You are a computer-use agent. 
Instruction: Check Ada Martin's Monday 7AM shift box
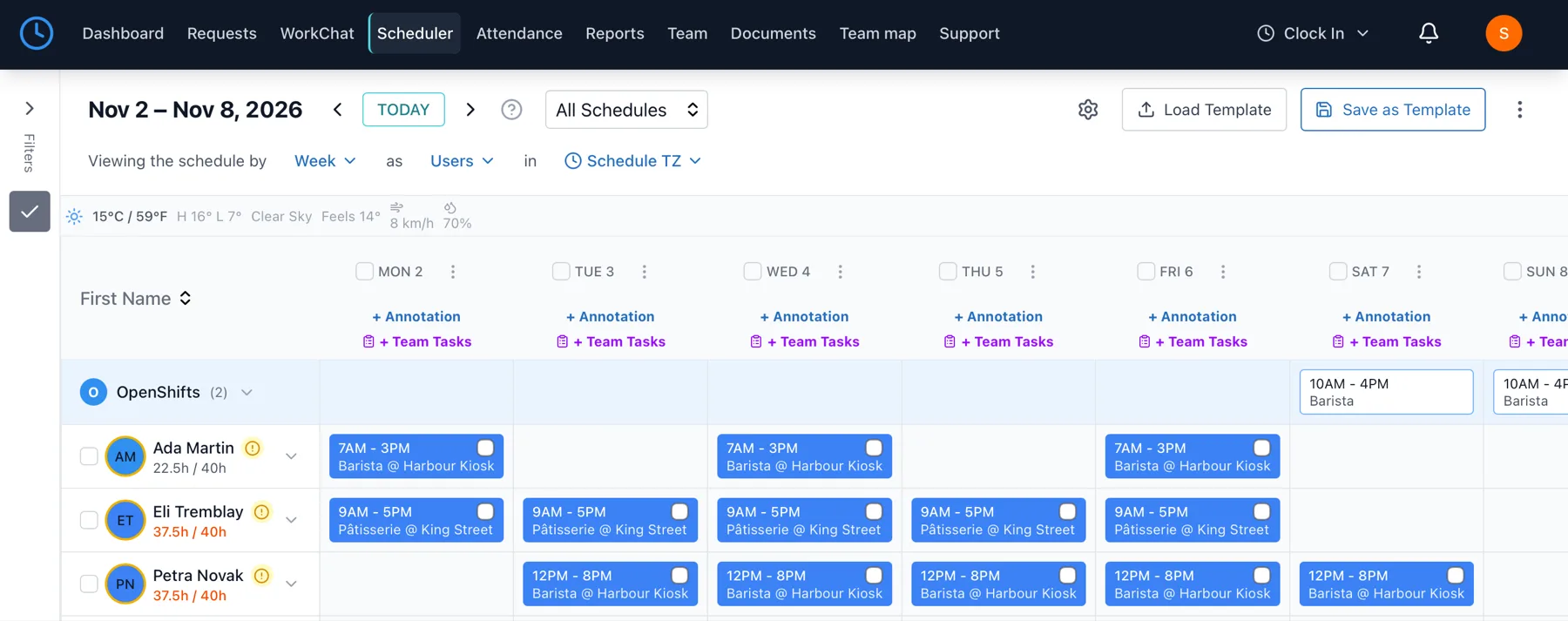click(485, 448)
